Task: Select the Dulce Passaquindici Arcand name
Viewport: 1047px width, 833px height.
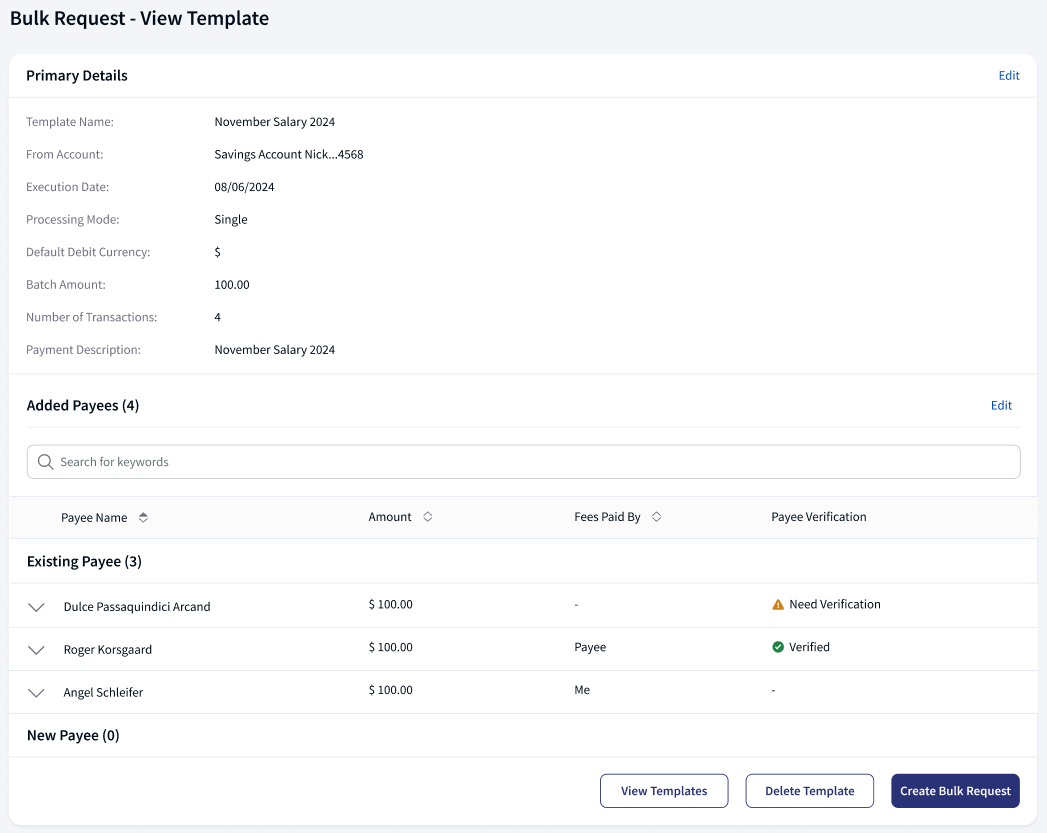Action: (137, 607)
